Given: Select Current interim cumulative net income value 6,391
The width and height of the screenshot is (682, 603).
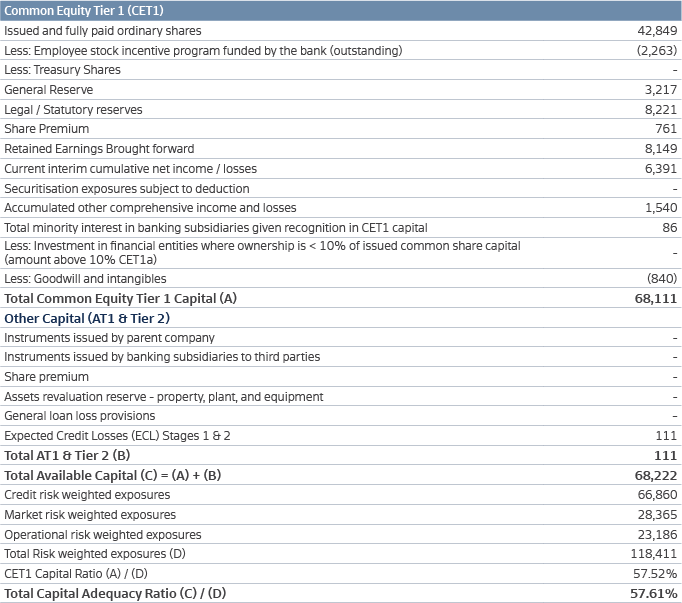Looking at the screenshot, I should [660, 169].
